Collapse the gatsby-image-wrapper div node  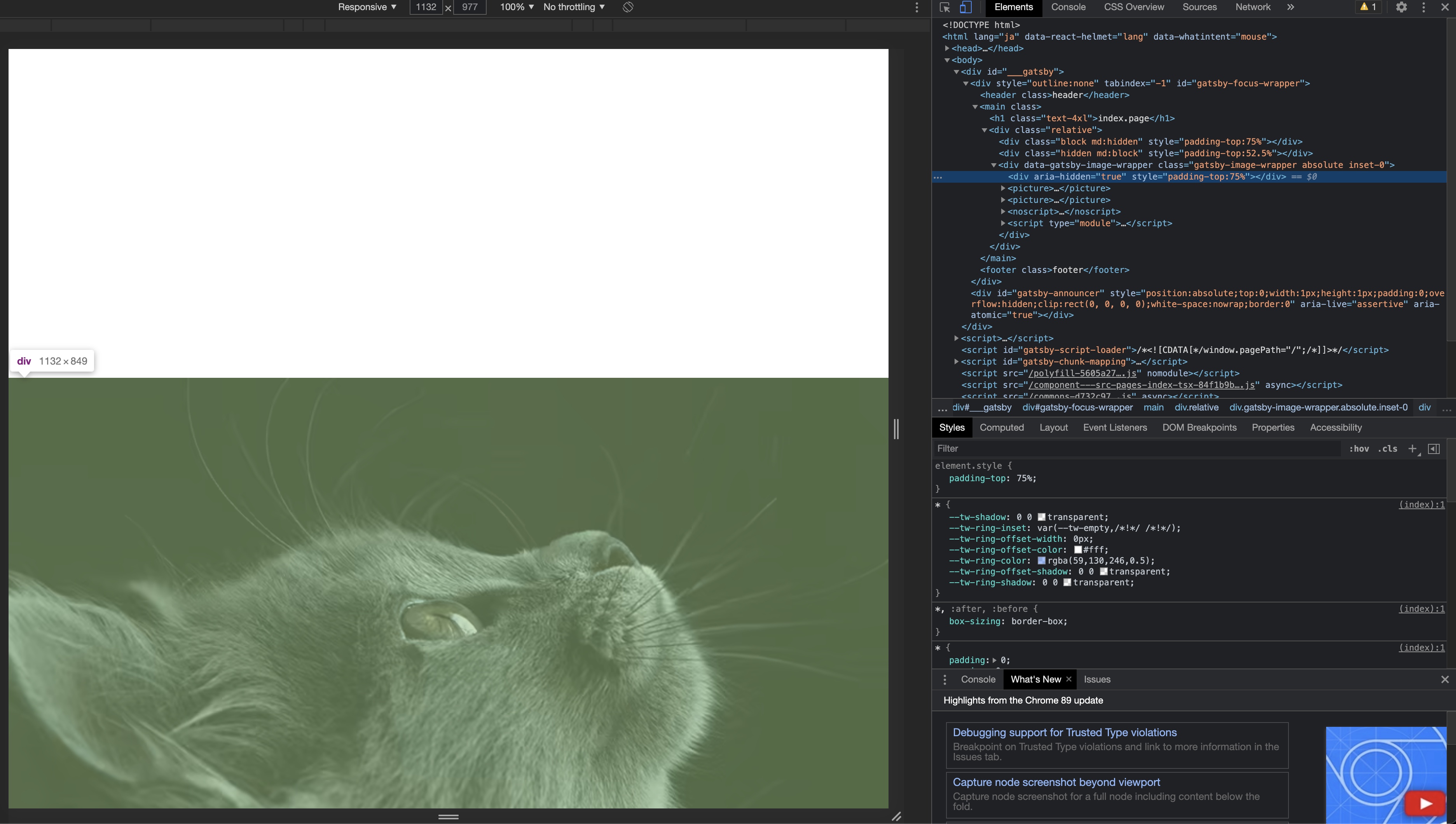(x=993, y=165)
